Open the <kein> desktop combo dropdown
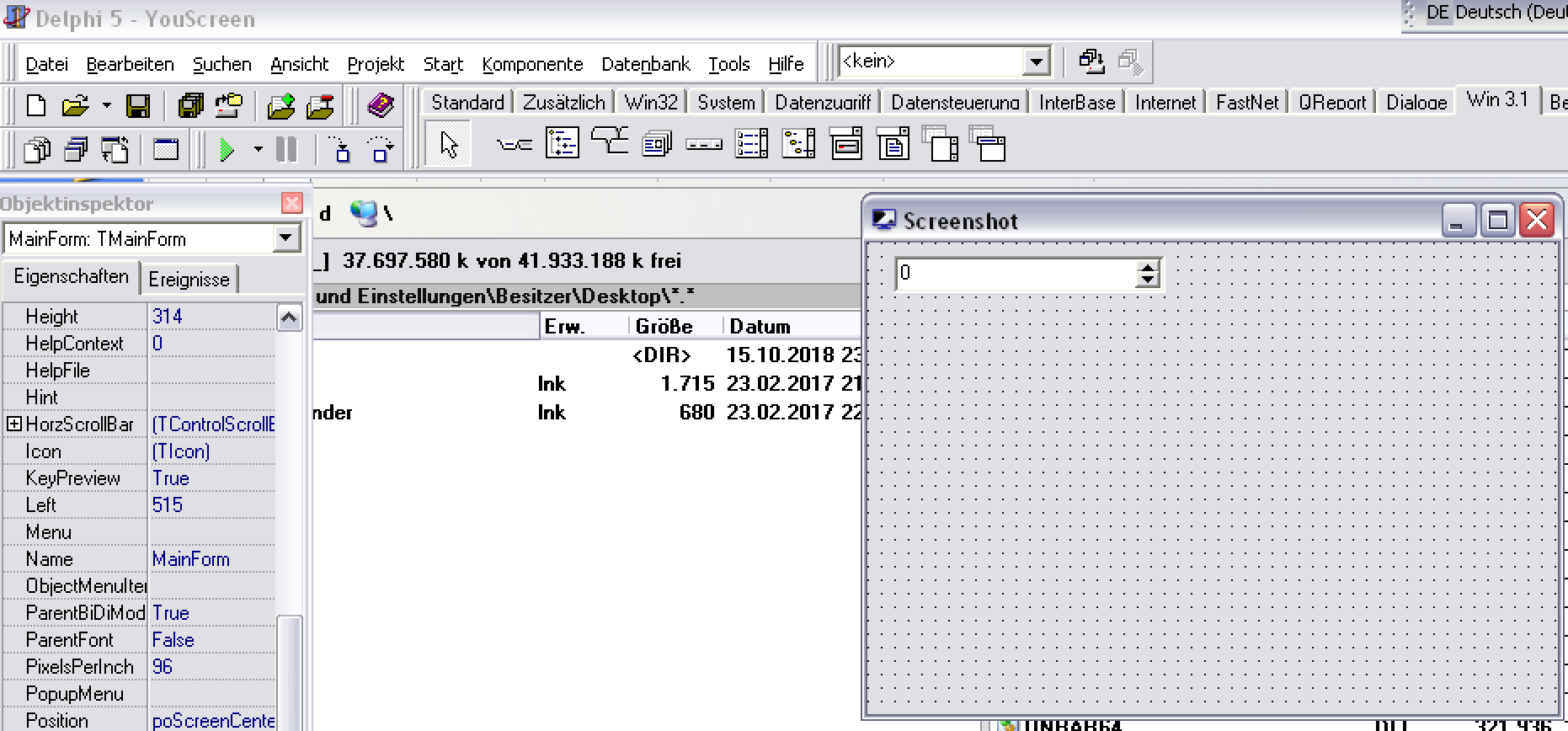 coord(1037,61)
